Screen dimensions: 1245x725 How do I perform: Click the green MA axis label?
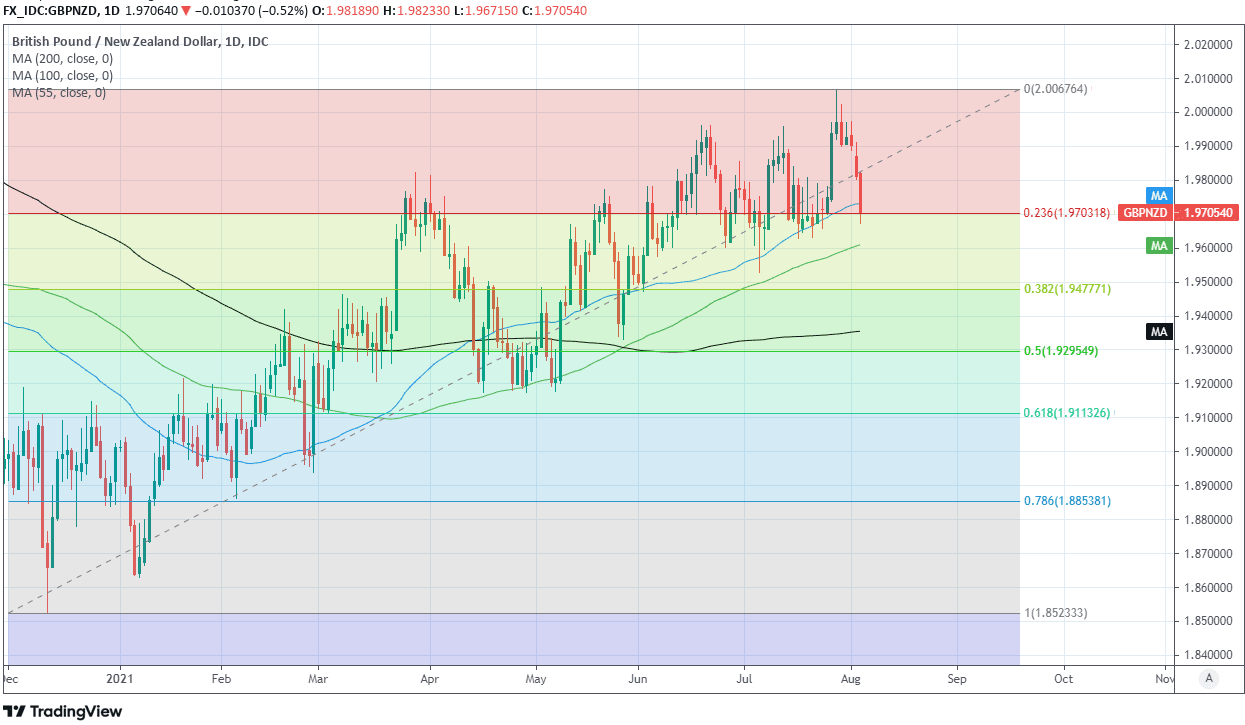click(1159, 245)
